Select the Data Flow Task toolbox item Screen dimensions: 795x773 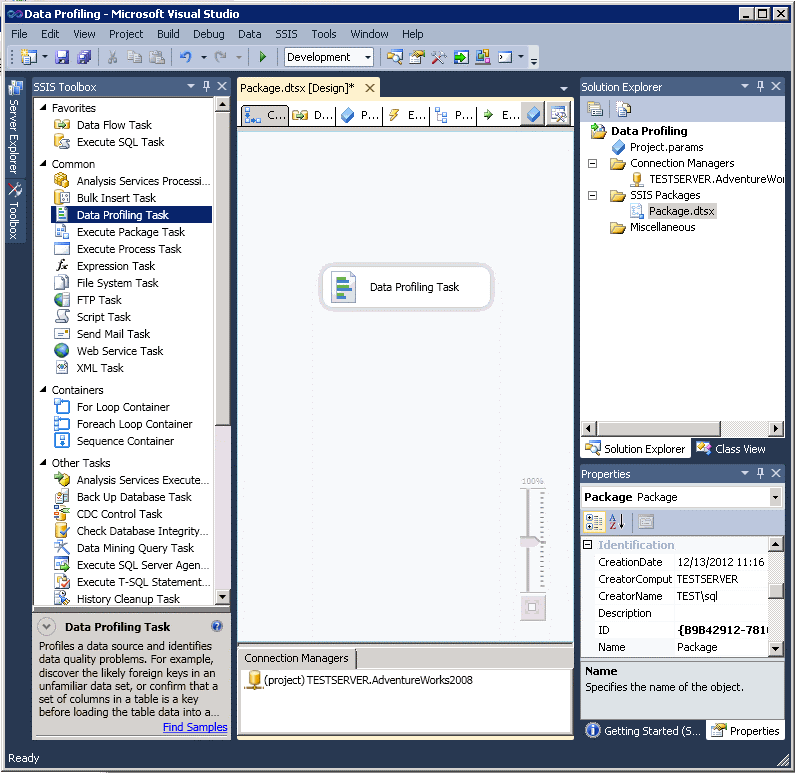point(114,125)
